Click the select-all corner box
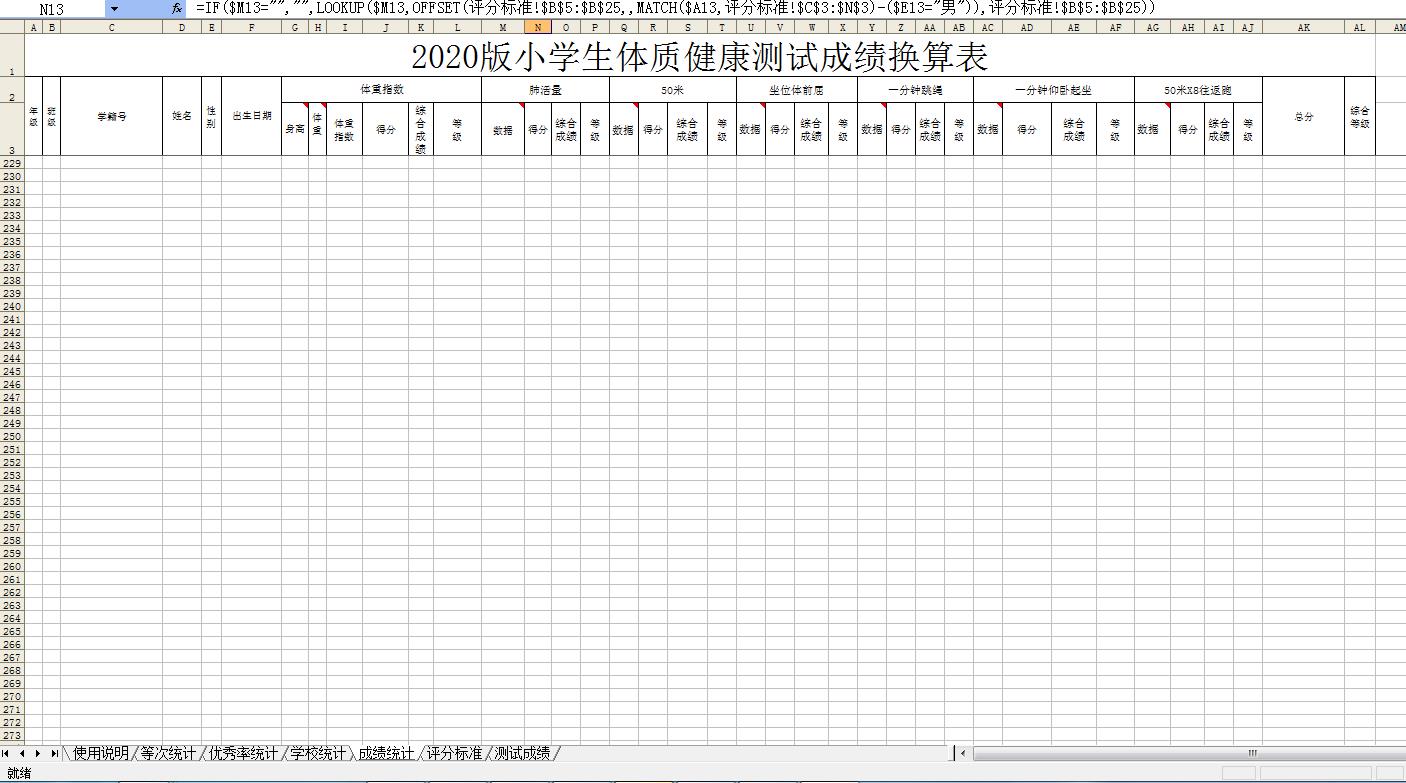 click(x=12, y=28)
